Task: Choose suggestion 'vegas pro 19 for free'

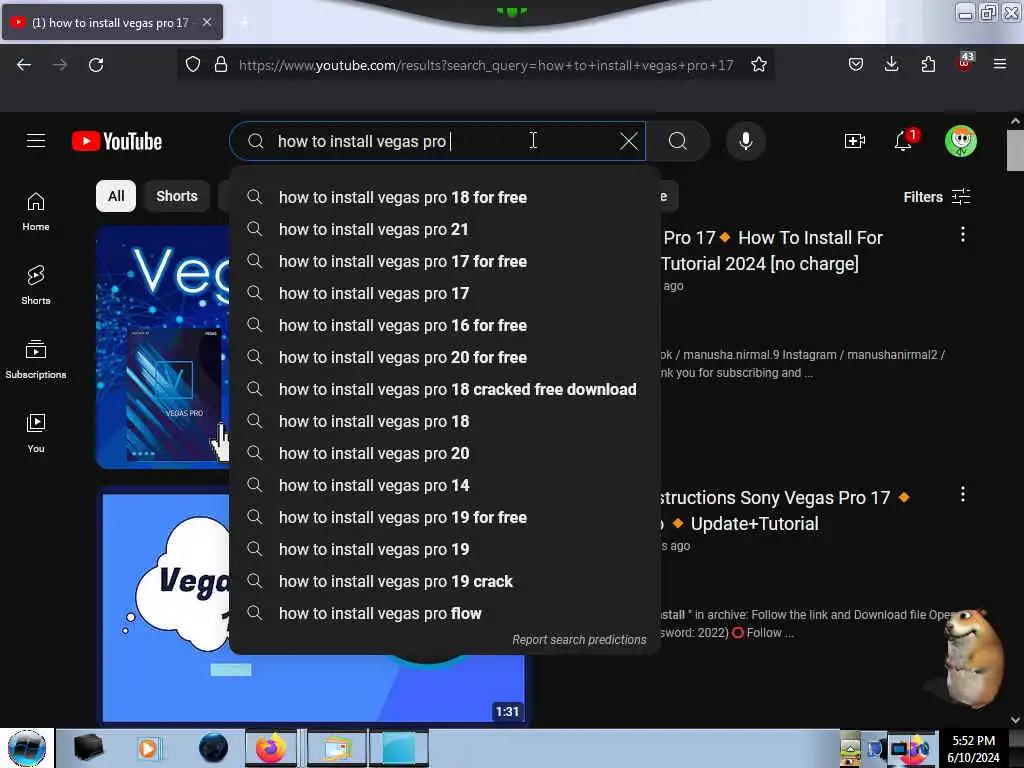Action: (x=444, y=517)
